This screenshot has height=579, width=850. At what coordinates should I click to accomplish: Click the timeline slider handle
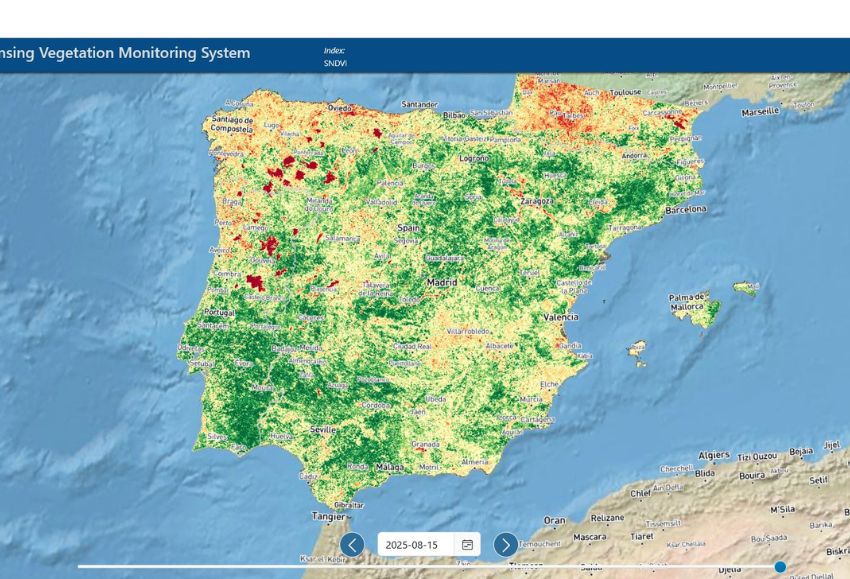coord(780,567)
